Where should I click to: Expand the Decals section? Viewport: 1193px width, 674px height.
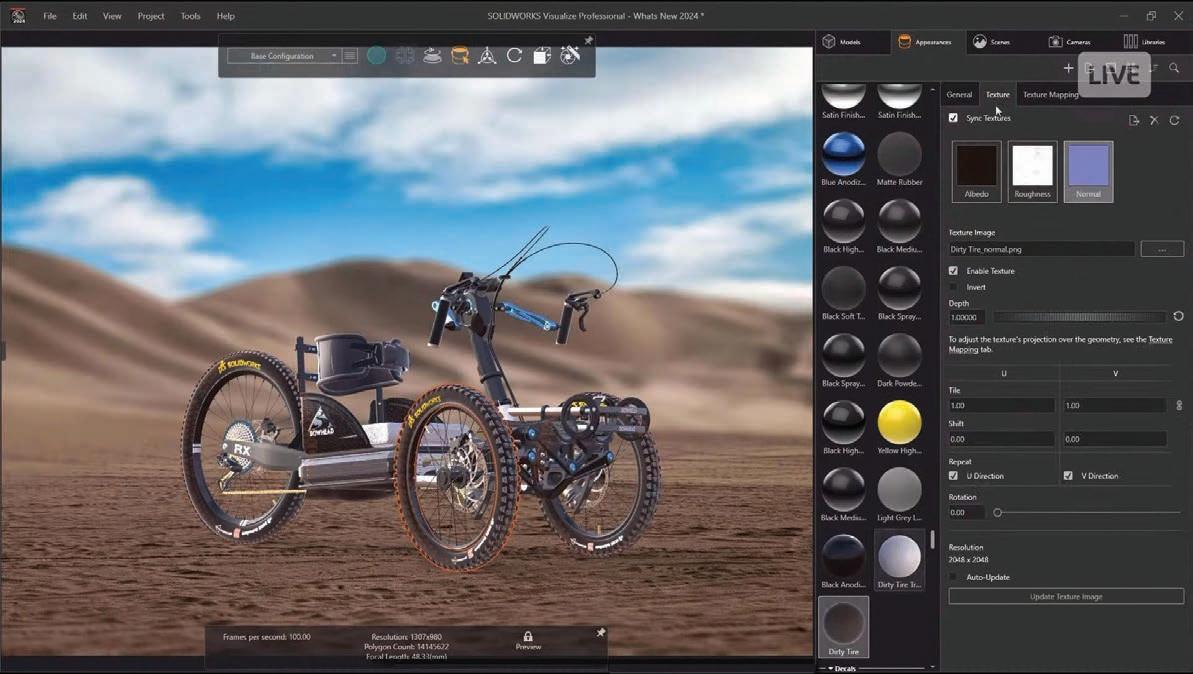tap(841, 668)
